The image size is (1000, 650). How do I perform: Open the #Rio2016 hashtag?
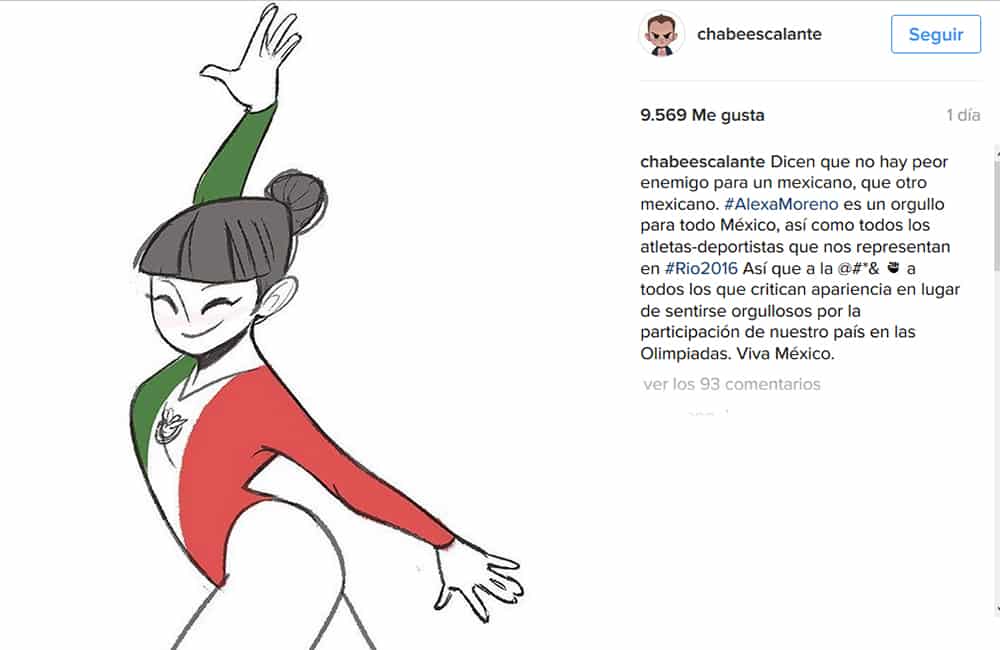click(x=701, y=268)
